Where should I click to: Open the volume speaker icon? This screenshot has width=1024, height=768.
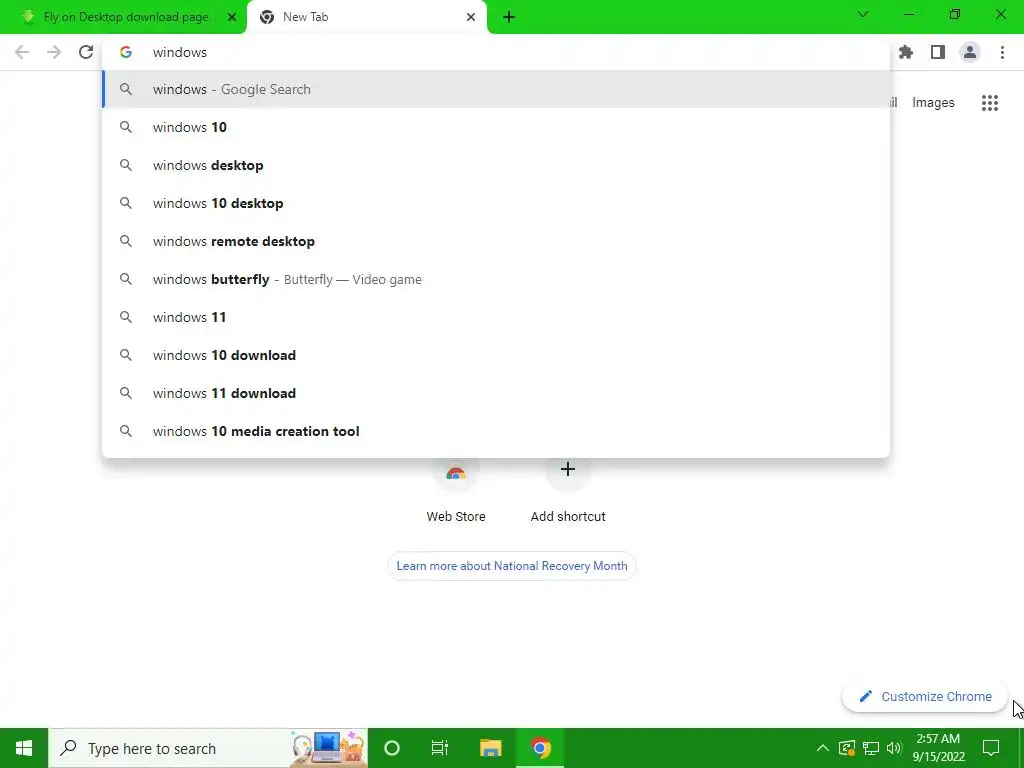click(x=894, y=748)
